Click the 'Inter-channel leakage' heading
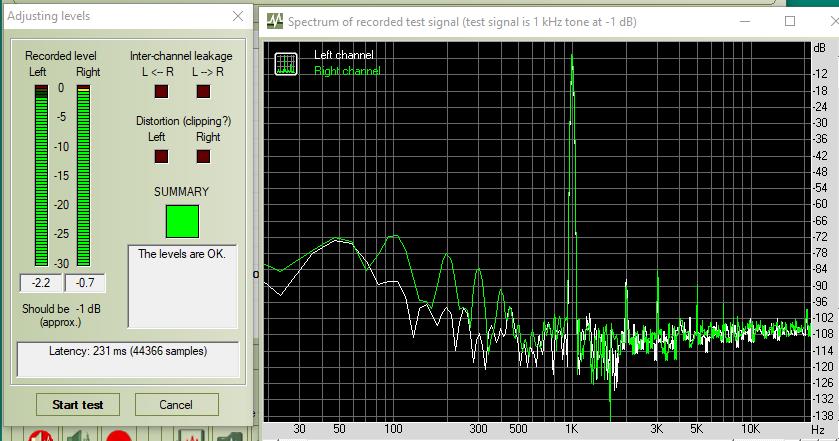This screenshot has height=441, width=839. coord(181,56)
